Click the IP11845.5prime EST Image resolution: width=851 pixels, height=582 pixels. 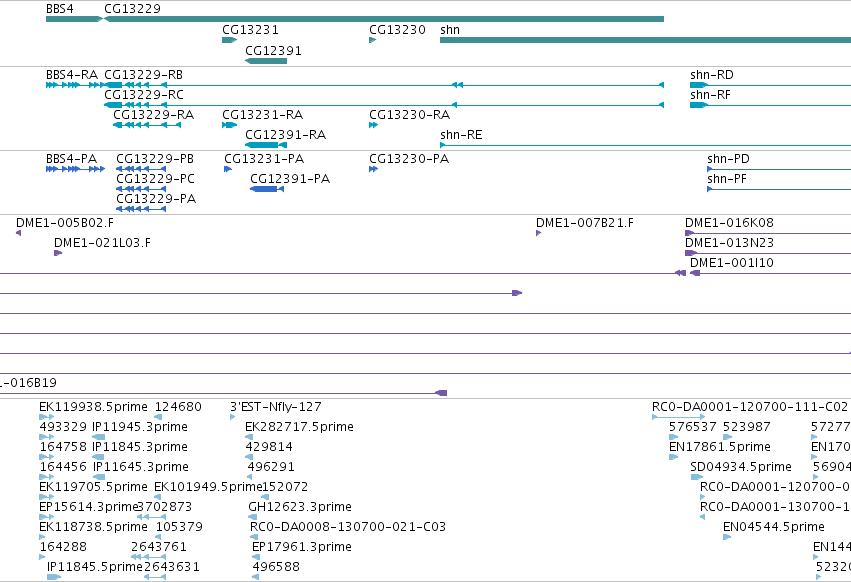pos(54,577)
